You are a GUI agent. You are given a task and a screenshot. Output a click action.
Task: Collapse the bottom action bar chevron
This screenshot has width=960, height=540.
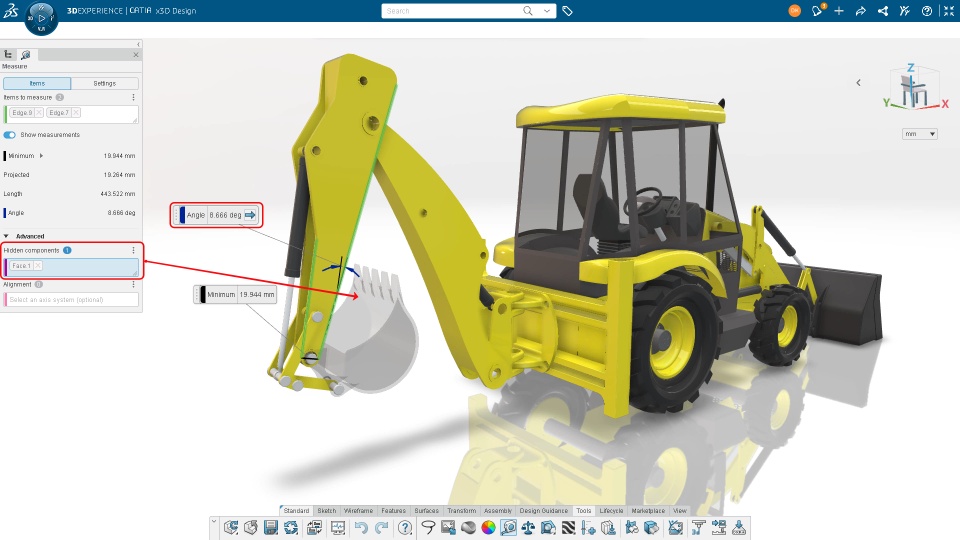(214, 521)
